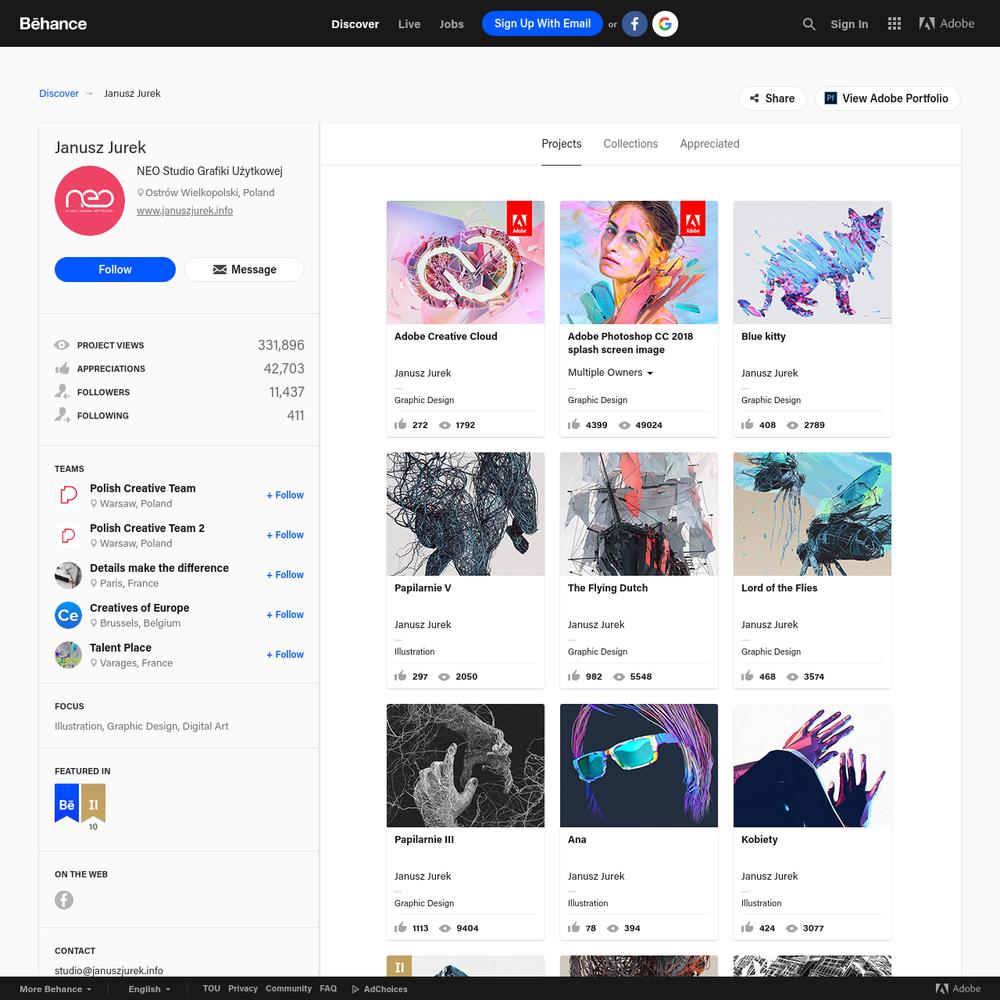The image size is (1000, 1000).
Task: Click the views eye icon on Papilarnie V
Action: (x=444, y=677)
